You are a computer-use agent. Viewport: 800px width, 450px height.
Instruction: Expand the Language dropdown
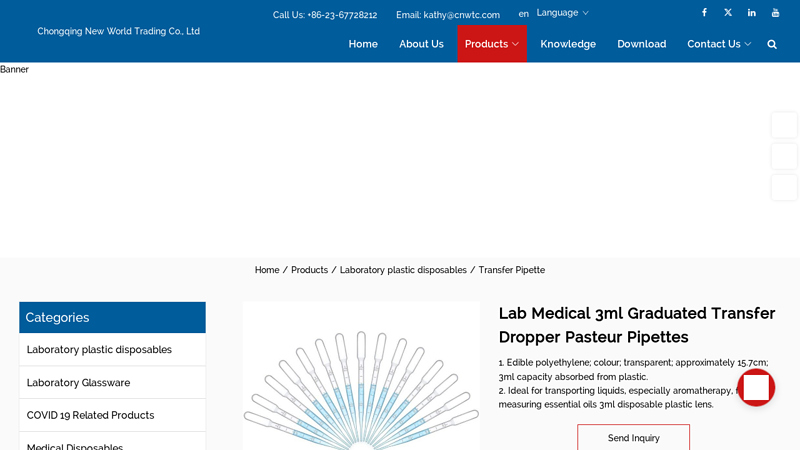(x=562, y=13)
